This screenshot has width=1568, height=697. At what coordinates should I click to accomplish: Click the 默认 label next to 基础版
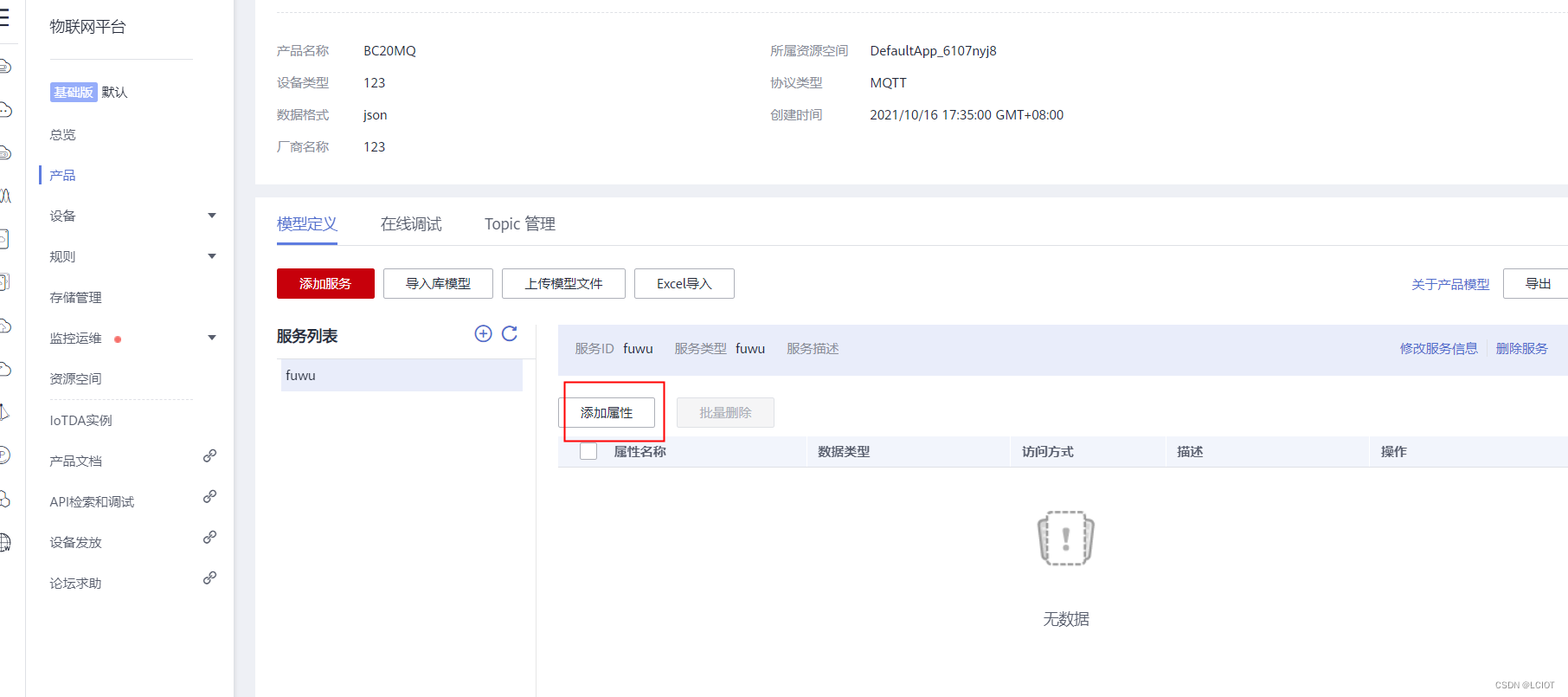coord(114,93)
